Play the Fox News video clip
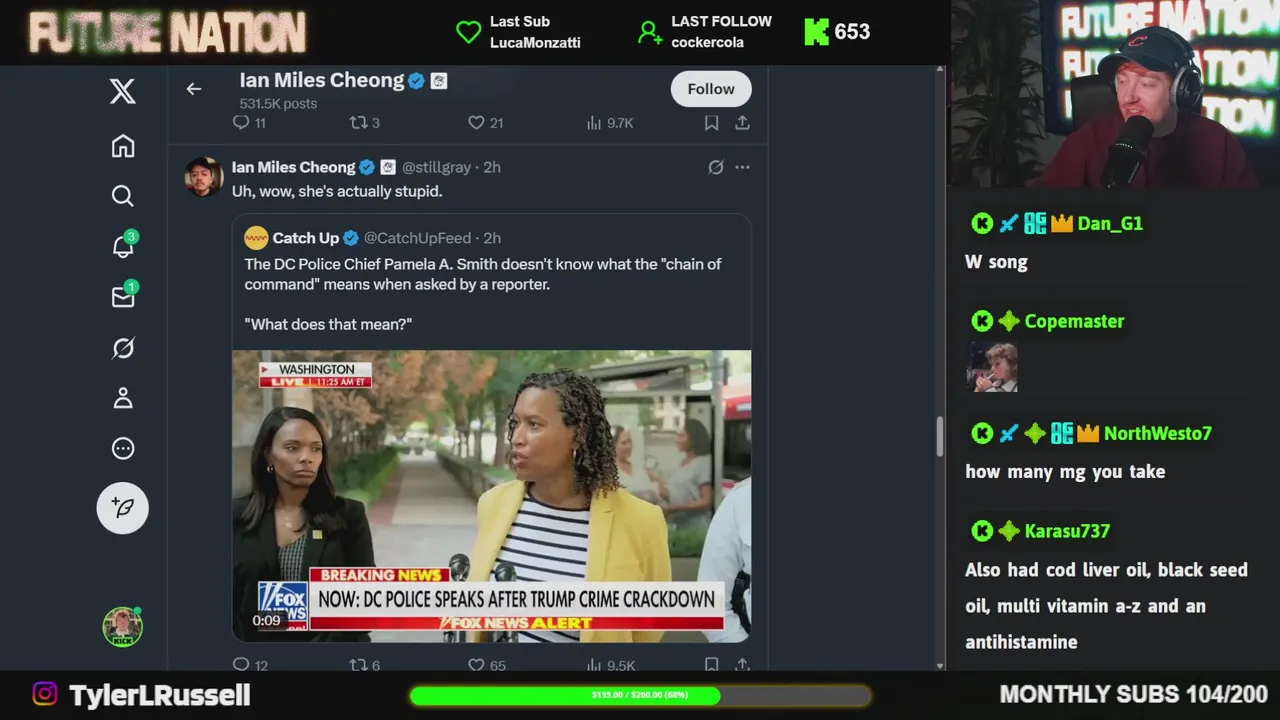This screenshot has height=720, width=1280. 491,496
